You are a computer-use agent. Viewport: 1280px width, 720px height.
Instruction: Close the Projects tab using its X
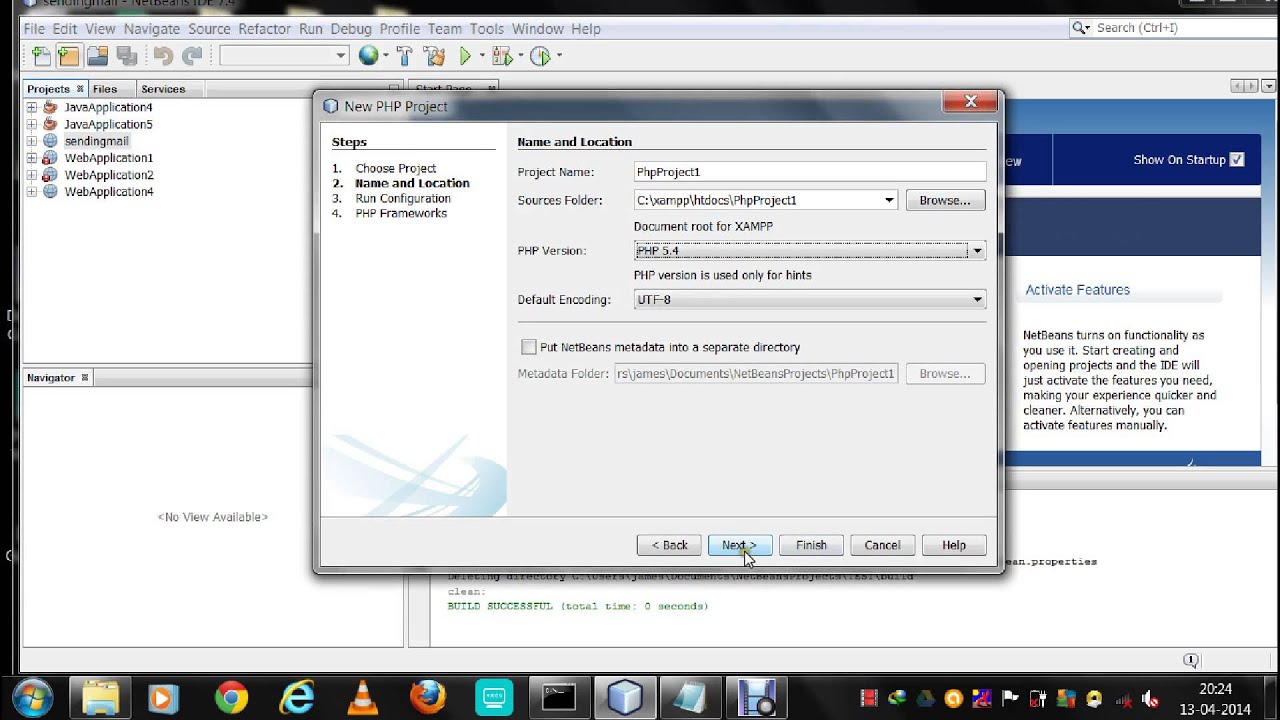(x=80, y=89)
